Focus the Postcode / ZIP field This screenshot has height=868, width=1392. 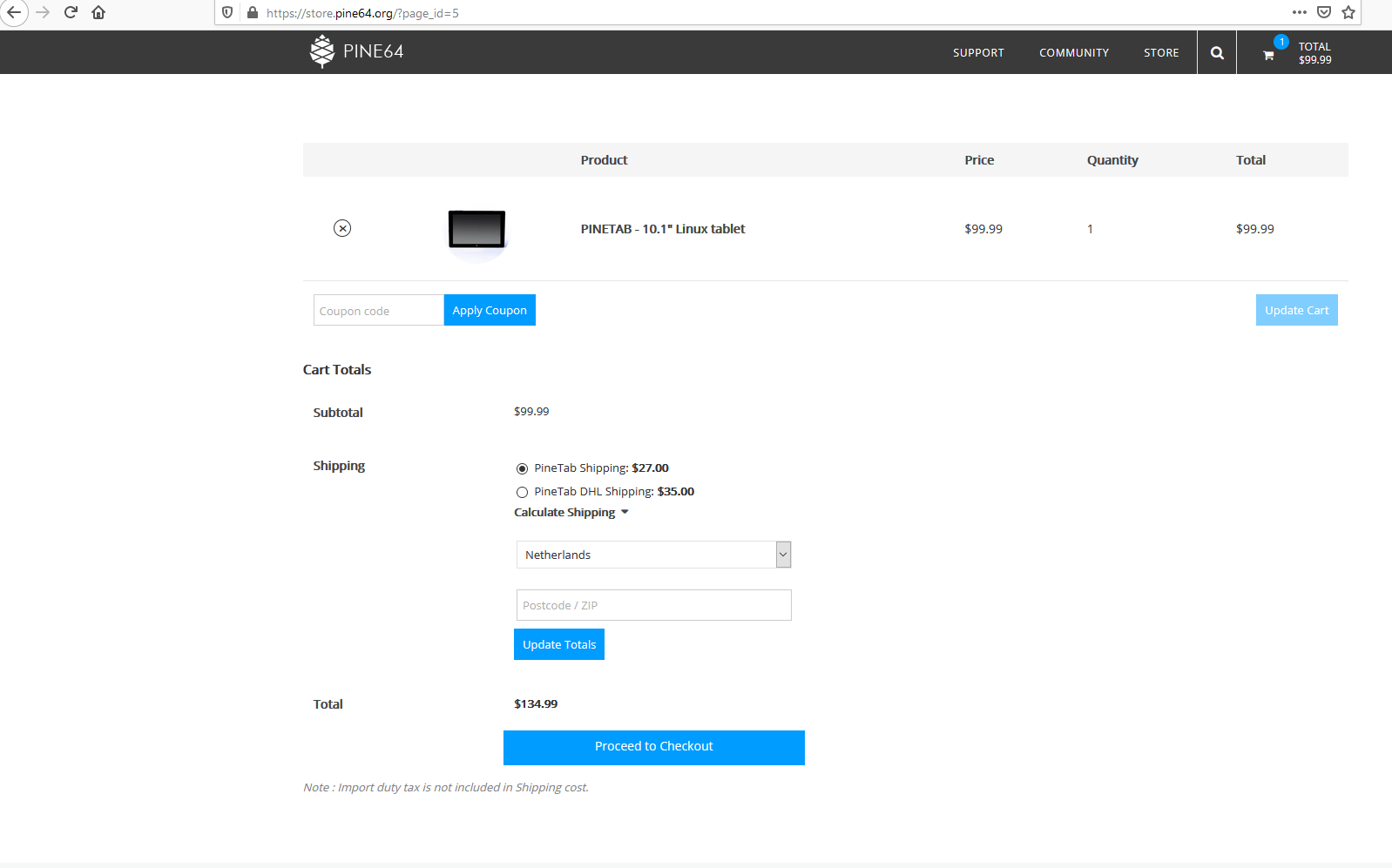(653, 605)
